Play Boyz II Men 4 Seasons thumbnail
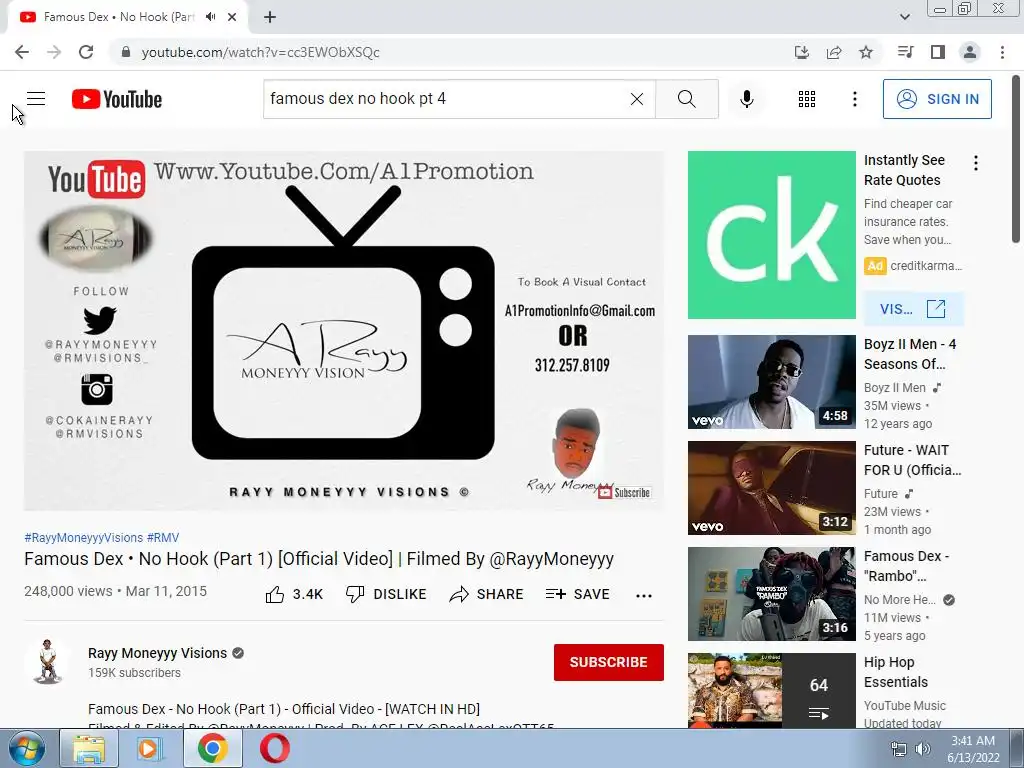 (771, 382)
